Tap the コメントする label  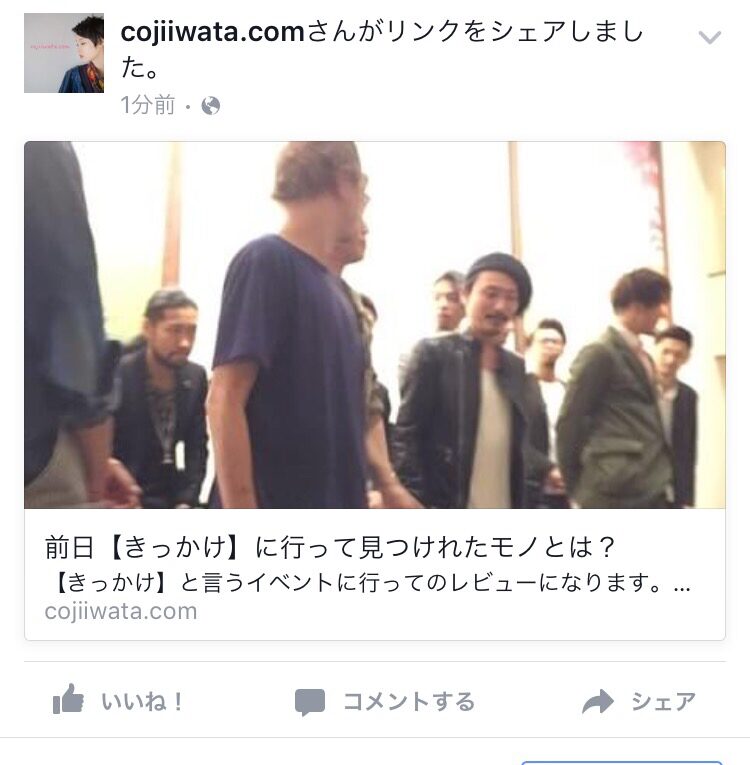(x=409, y=702)
